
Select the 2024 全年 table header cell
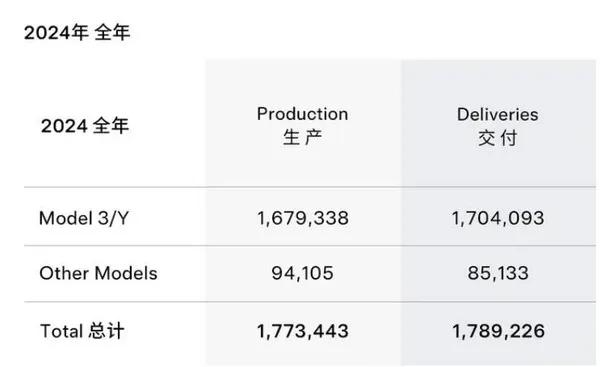pos(85,126)
